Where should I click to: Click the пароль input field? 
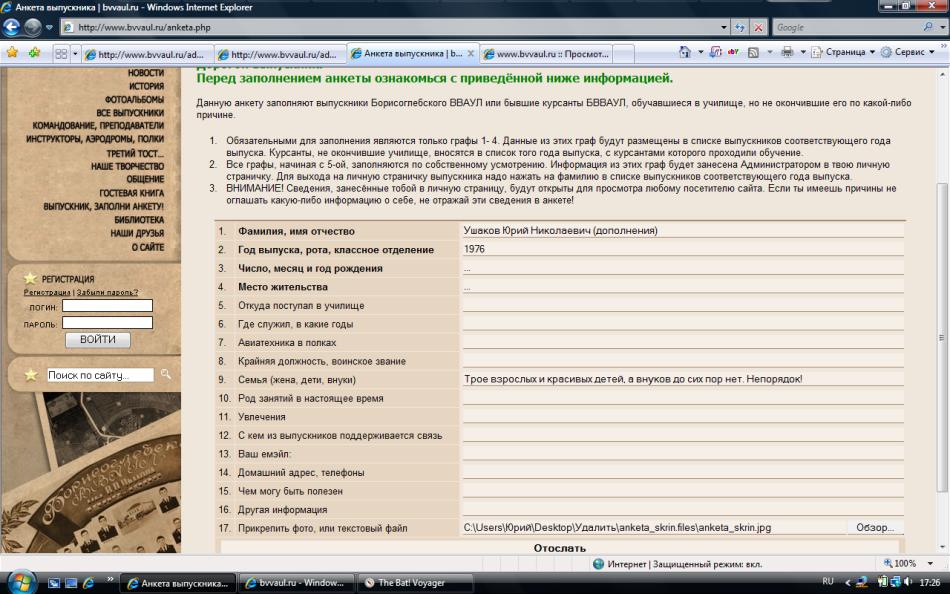point(107,323)
